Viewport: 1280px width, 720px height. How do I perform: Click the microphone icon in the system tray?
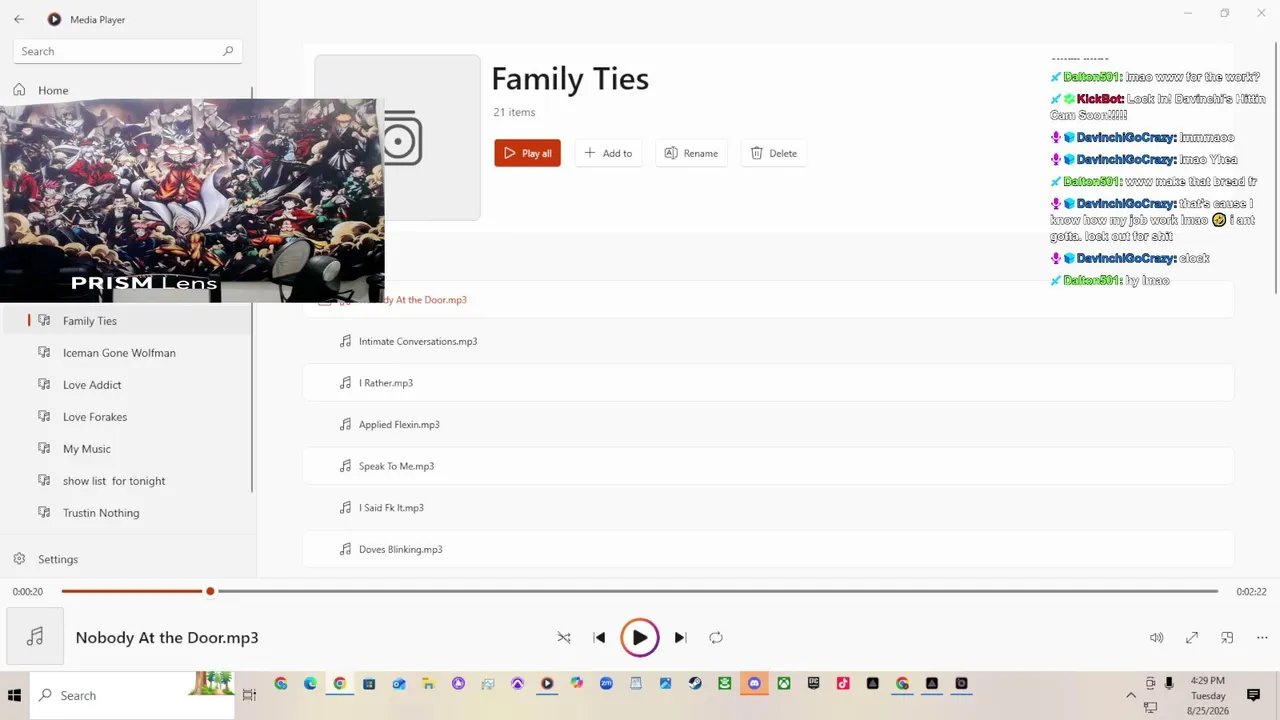point(1168,684)
